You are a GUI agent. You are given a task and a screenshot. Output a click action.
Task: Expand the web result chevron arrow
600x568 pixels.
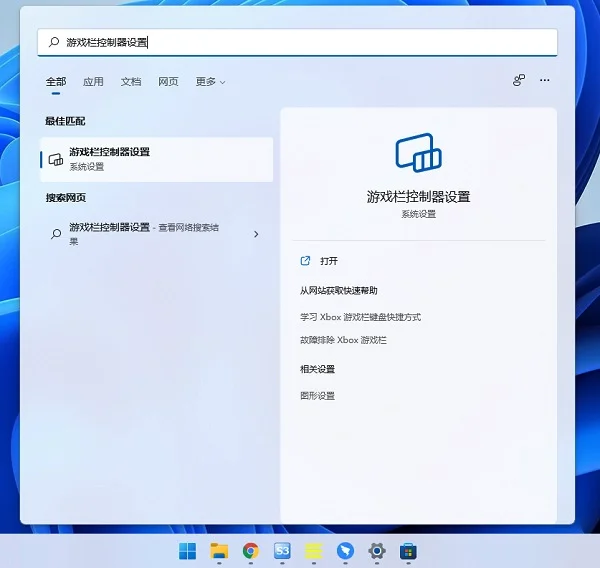coord(256,234)
